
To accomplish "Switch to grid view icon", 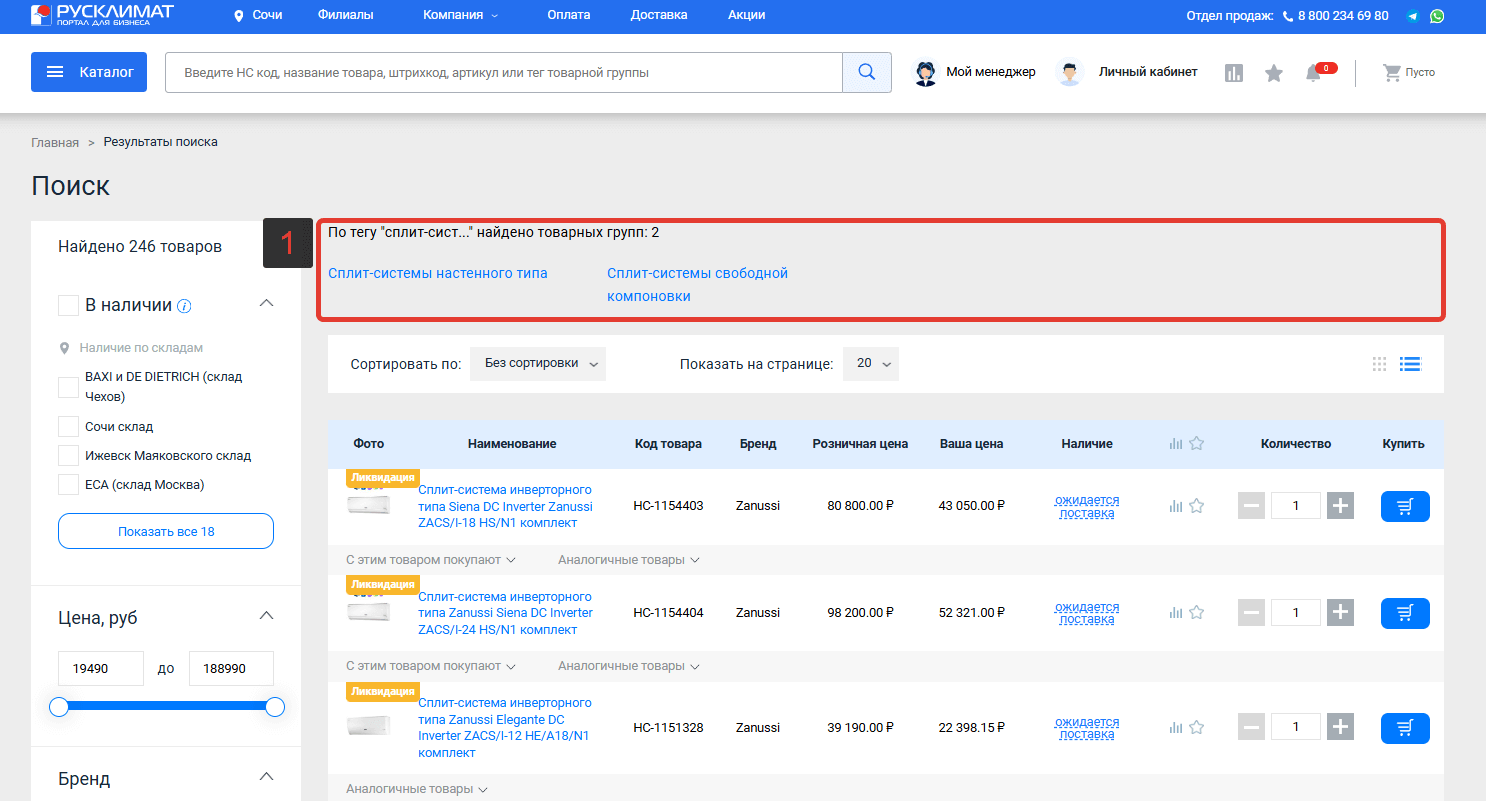I will [1380, 364].
